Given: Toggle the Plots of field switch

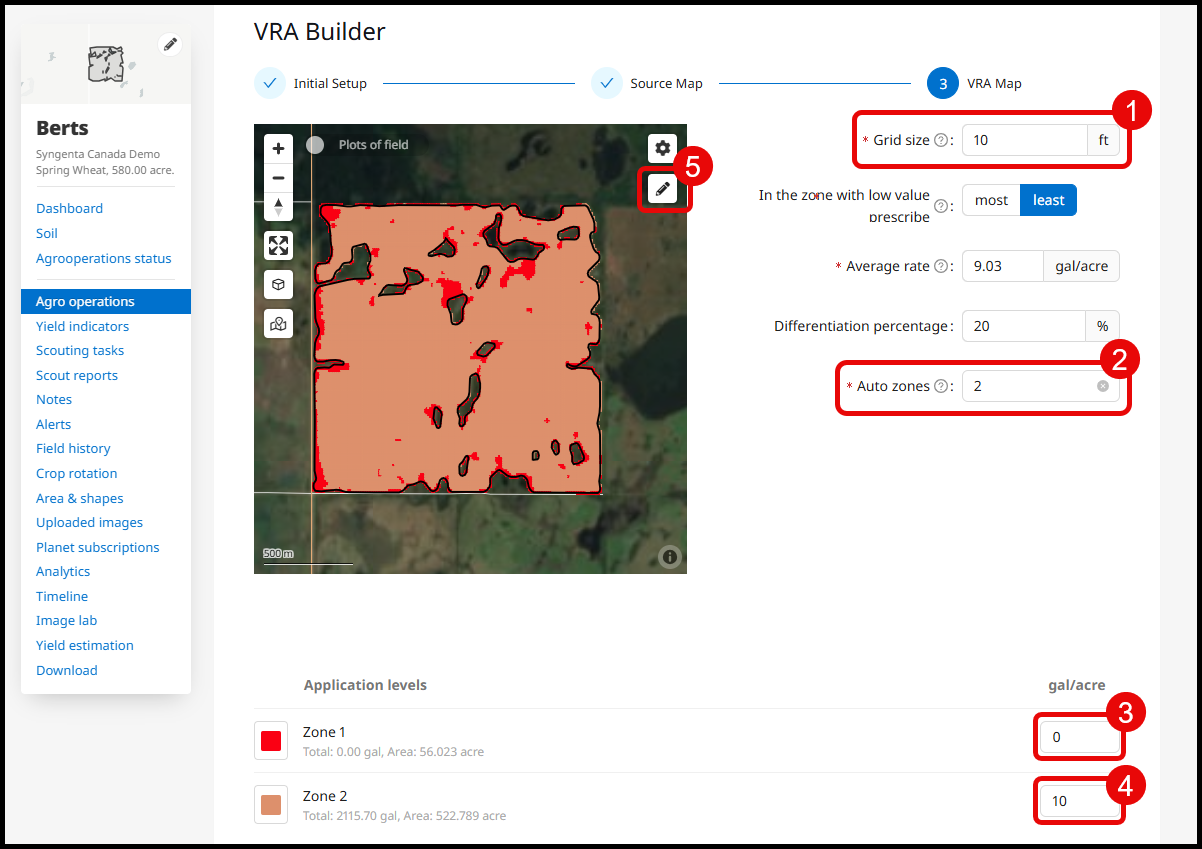Looking at the screenshot, I should click(316, 145).
